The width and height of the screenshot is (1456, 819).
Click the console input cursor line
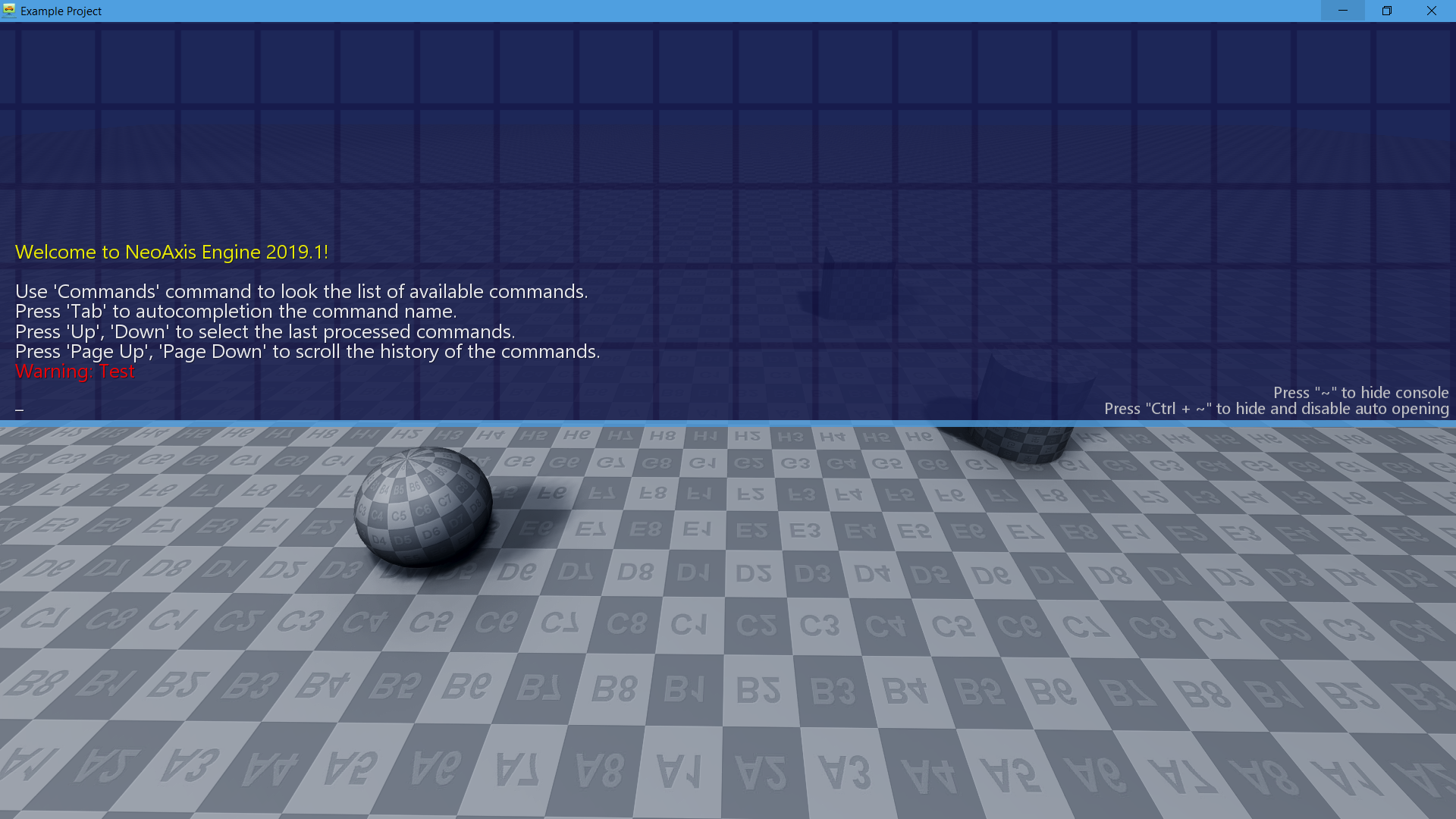(20, 409)
